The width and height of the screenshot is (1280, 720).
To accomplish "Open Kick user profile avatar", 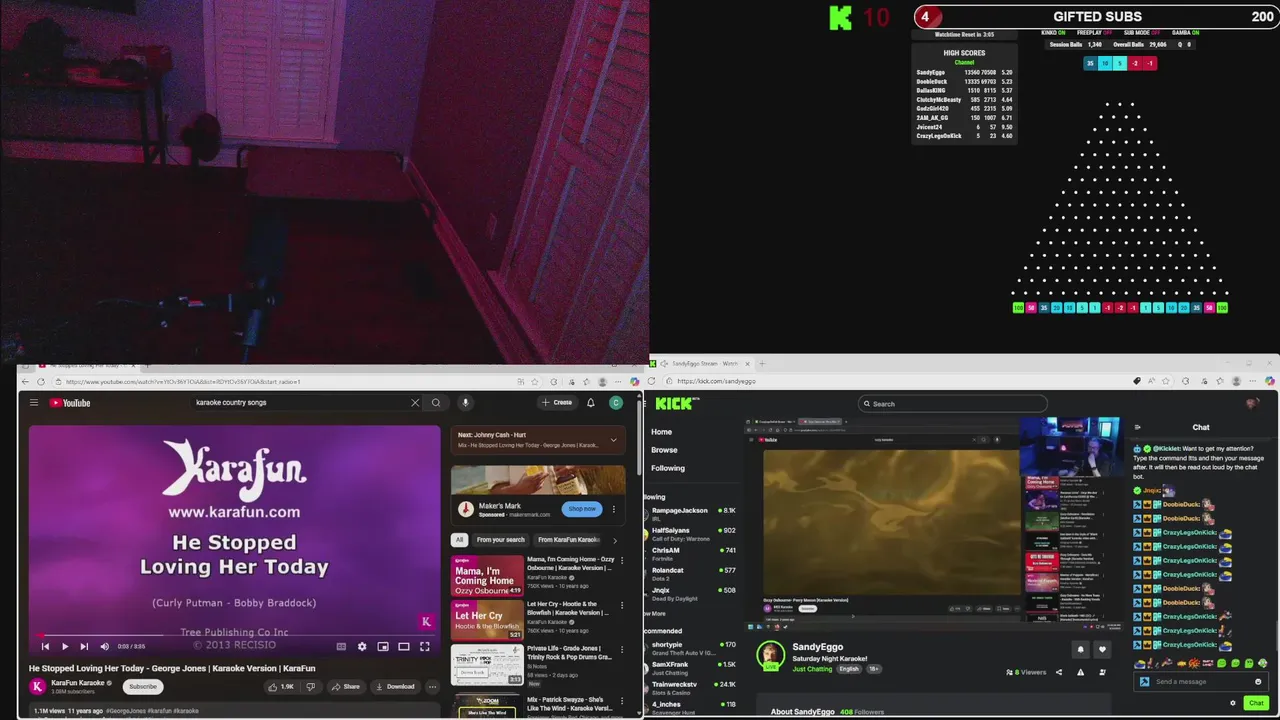I will point(1252,404).
